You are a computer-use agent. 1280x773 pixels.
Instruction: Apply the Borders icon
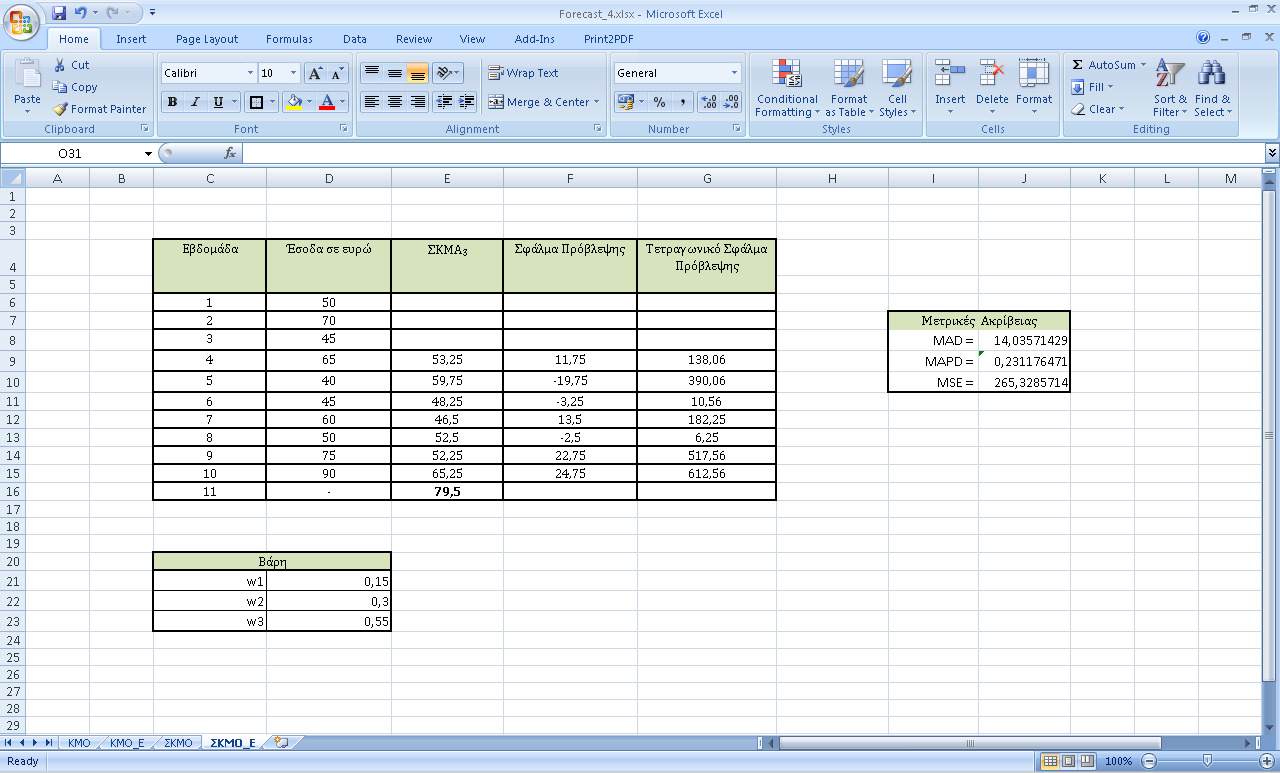click(256, 102)
